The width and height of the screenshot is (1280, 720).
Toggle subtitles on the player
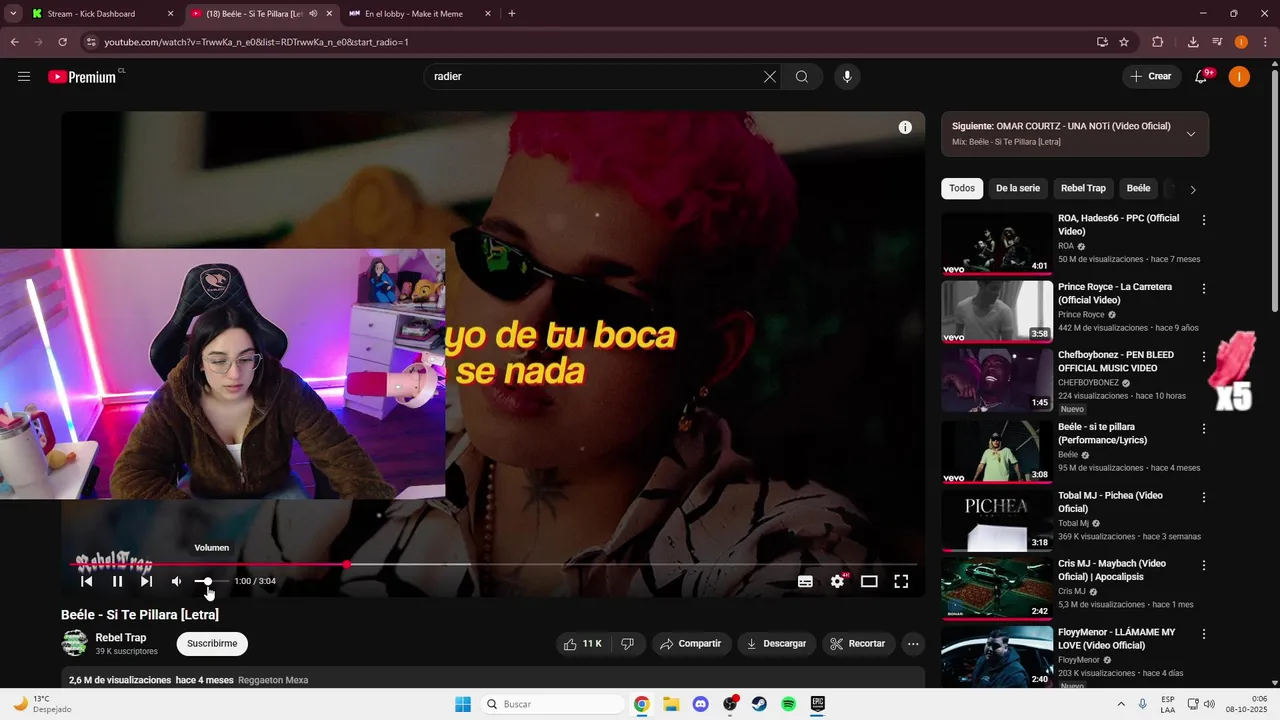click(x=805, y=581)
